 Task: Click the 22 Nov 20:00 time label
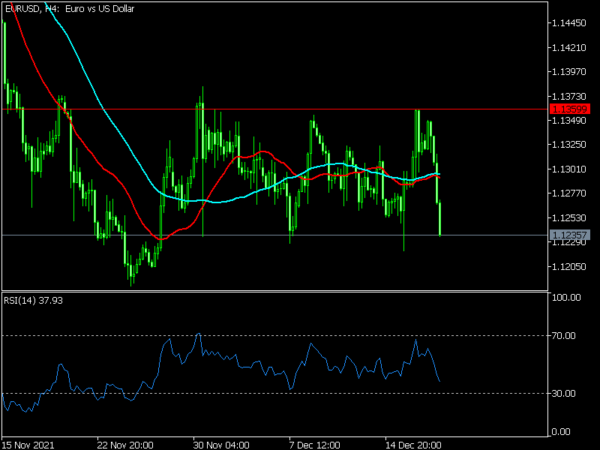point(124,441)
